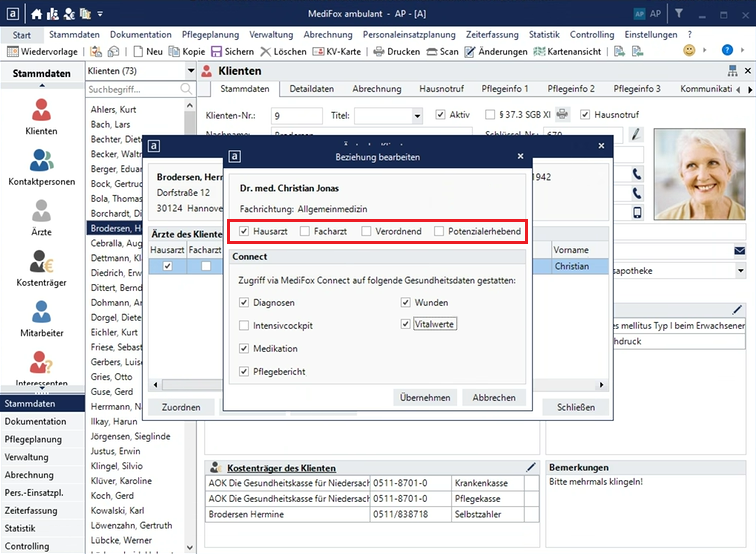
Task: Enable the Intensivcockpit checkbox
Action: click(x=245, y=326)
